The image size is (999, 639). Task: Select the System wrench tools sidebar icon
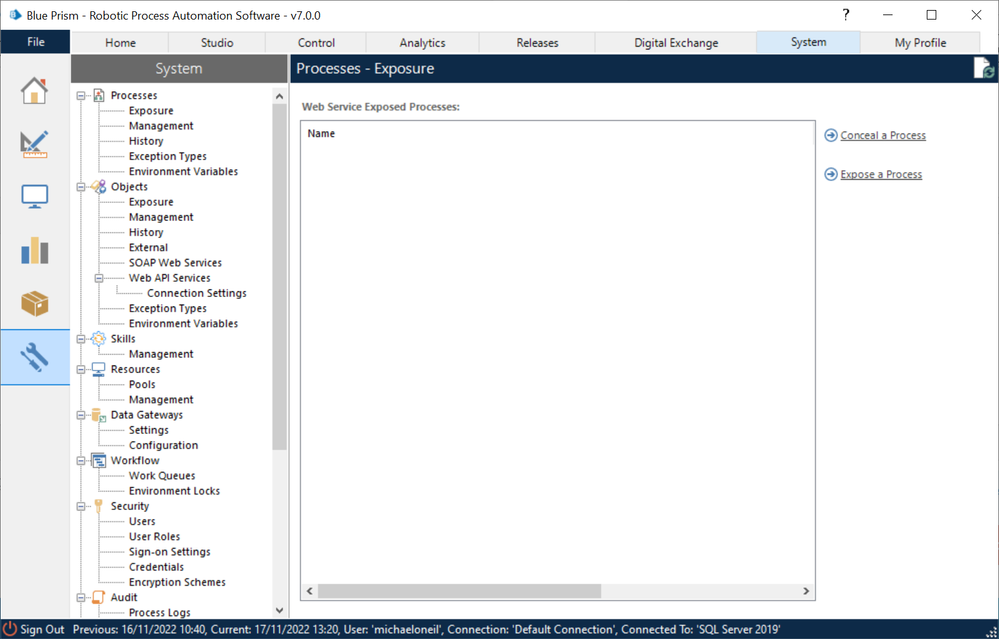34,357
